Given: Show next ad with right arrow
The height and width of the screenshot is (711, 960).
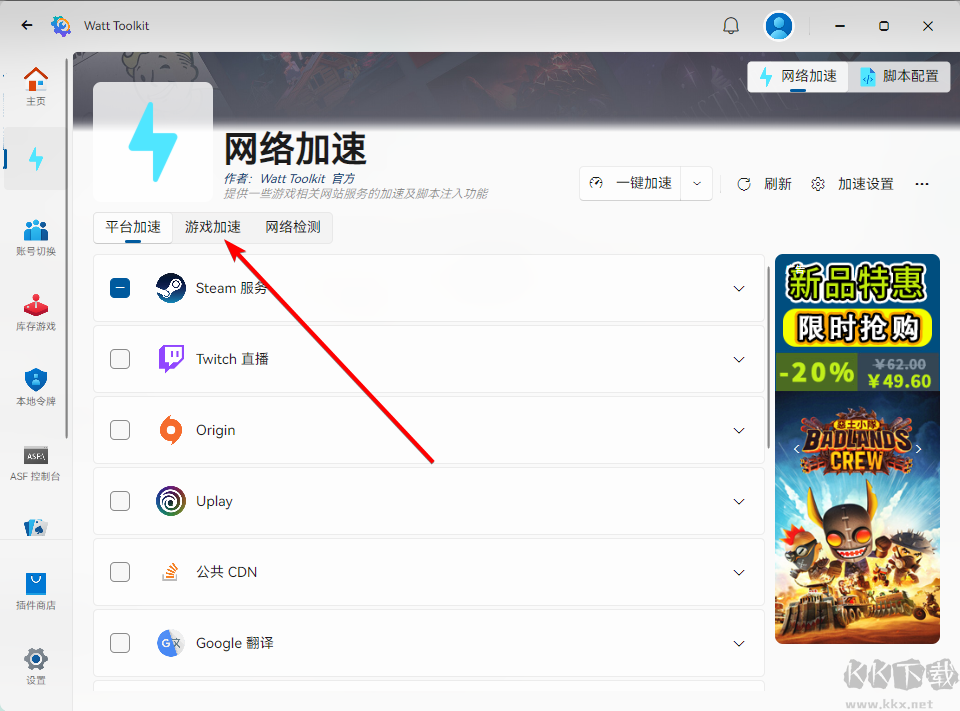Looking at the screenshot, I should pyautogui.click(x=918, y=449).
